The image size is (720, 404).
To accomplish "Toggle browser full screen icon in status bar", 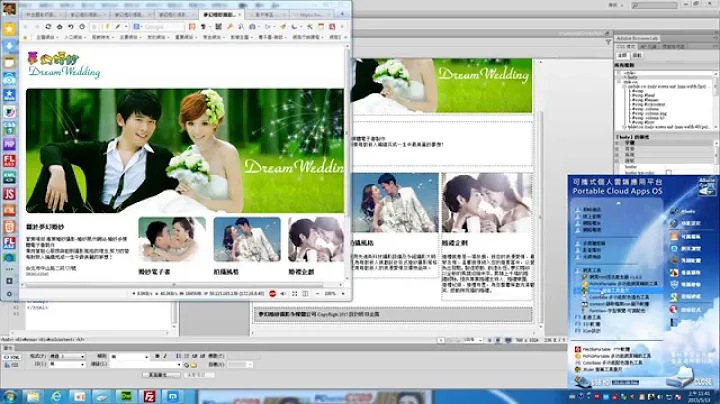I will click(x=295, y=293).
